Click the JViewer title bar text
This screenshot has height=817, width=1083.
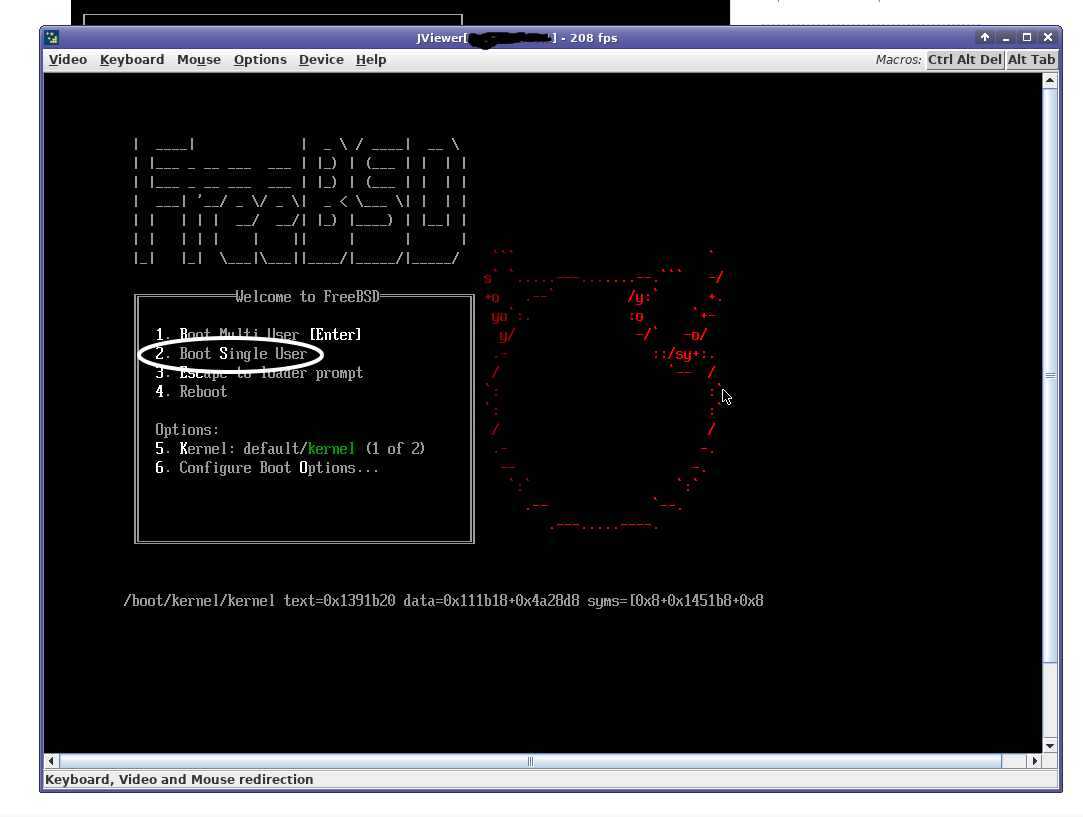[517, 38]
